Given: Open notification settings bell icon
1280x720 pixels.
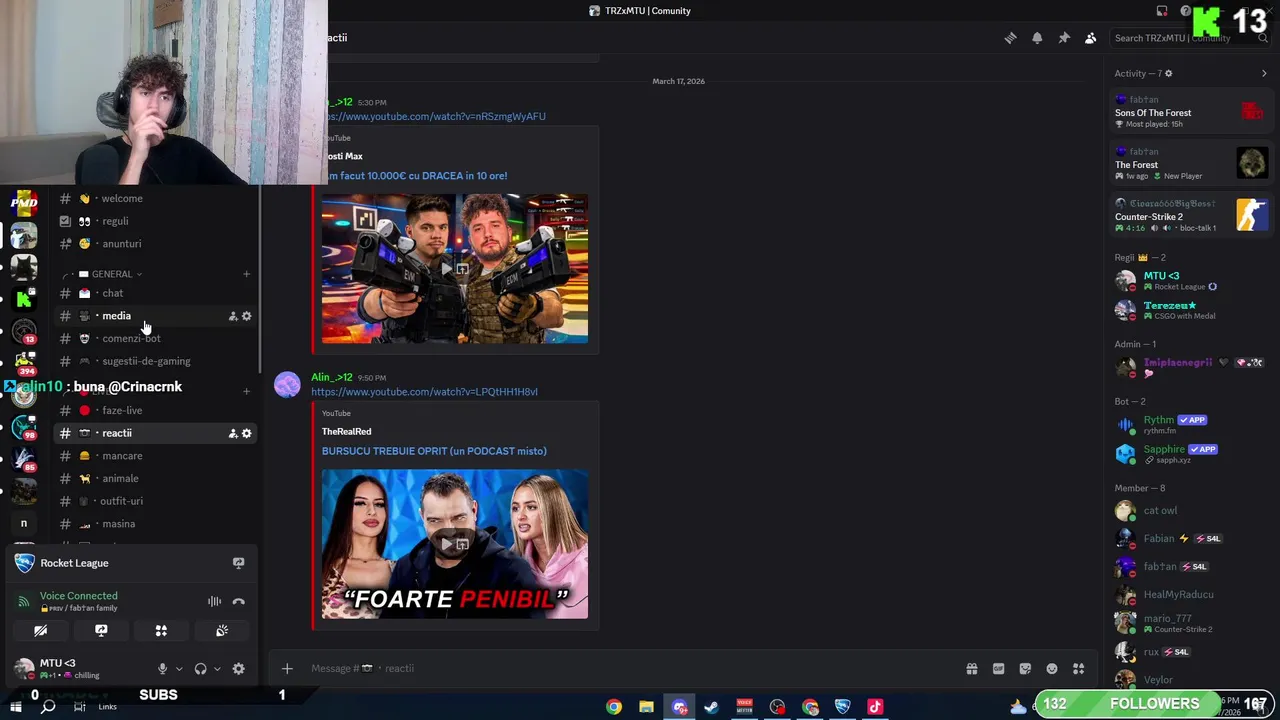Looking at the screenshot, I should click(x=1037, y=38).
